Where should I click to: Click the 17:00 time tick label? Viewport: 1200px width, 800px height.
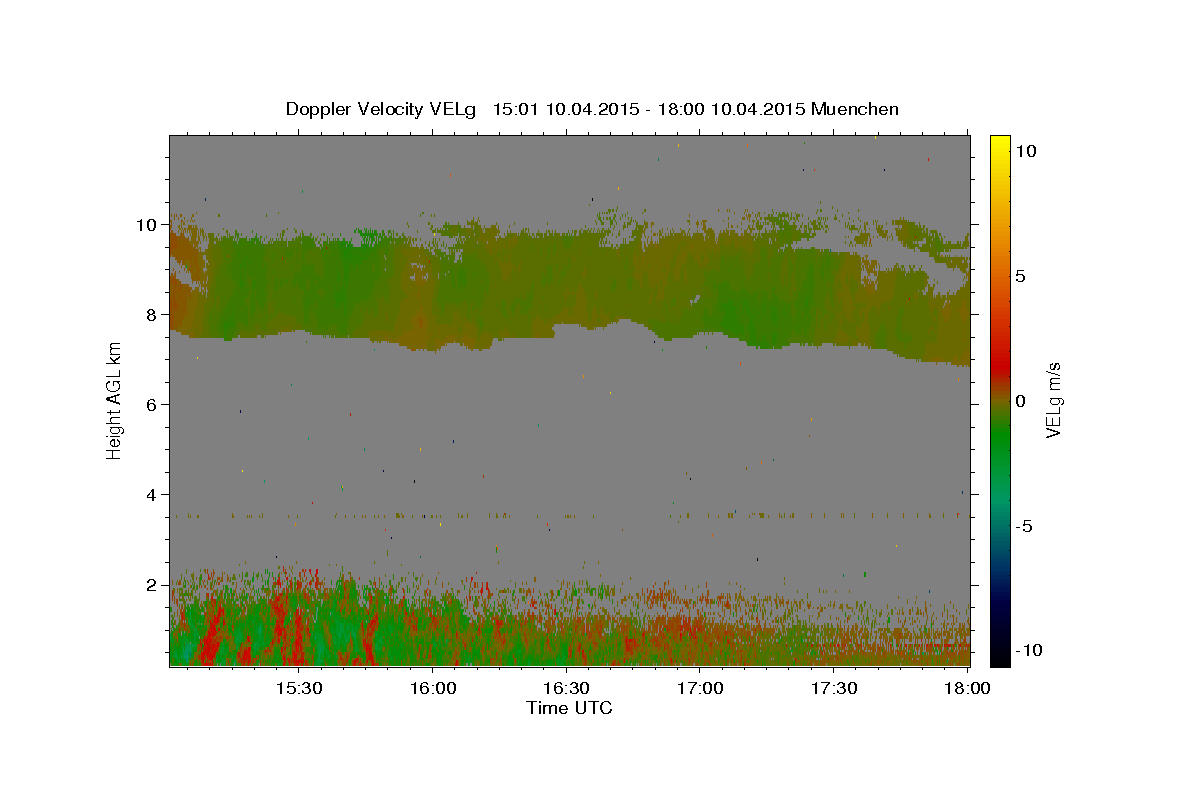700,688
